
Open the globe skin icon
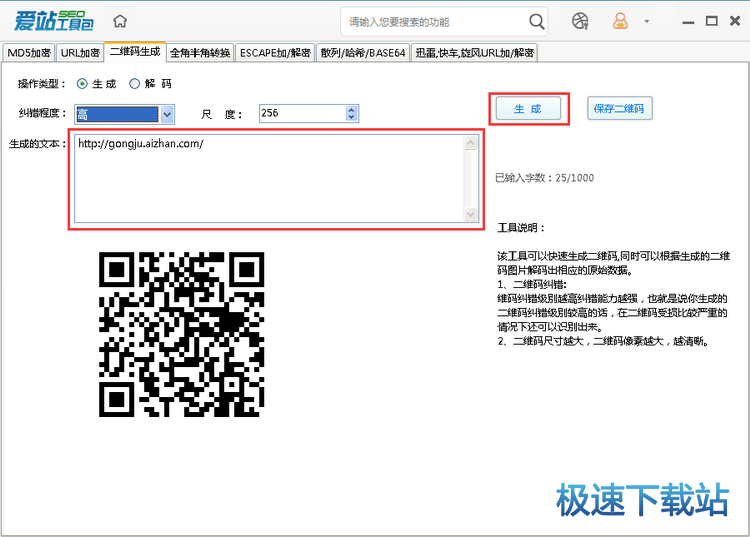(580, 21)
